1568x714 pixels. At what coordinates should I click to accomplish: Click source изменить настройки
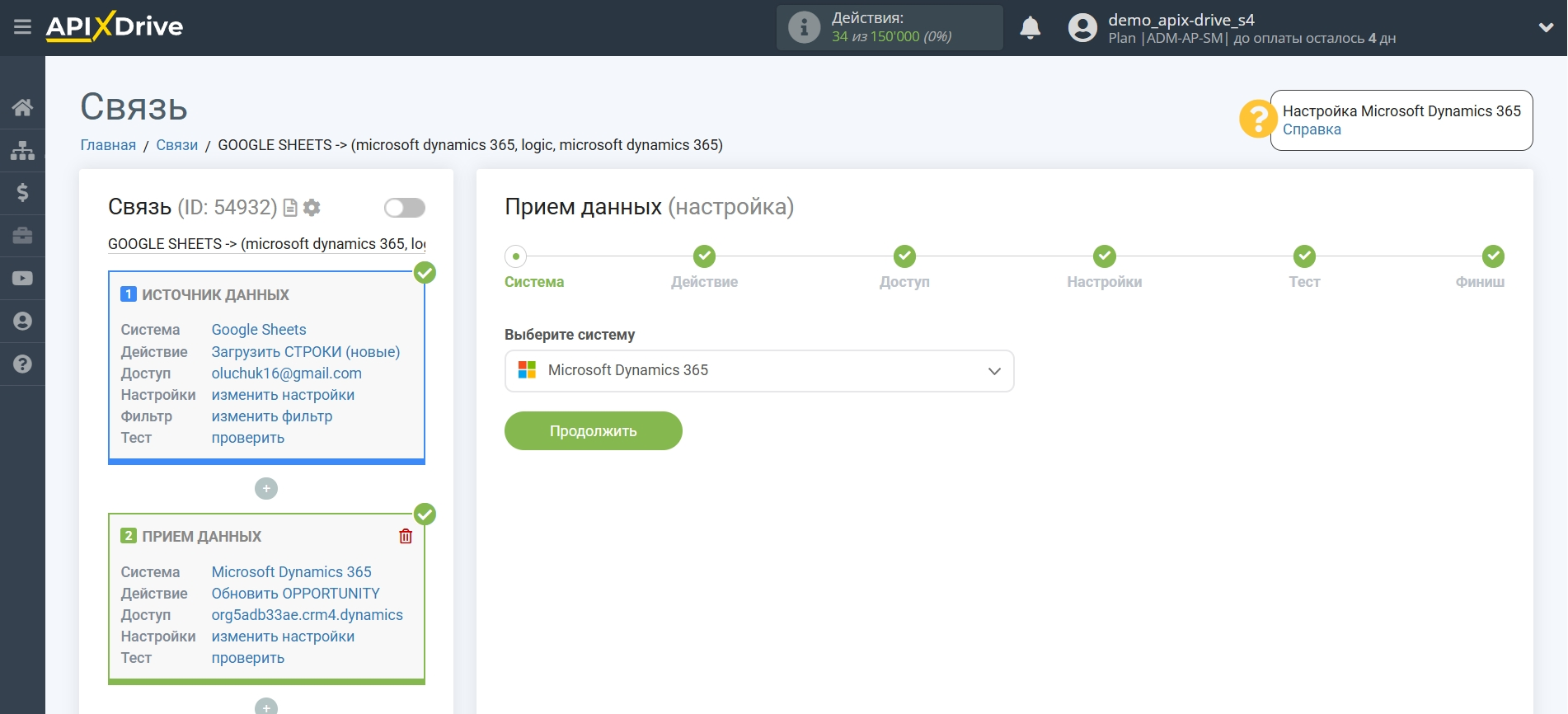click(x=283, y=395)
